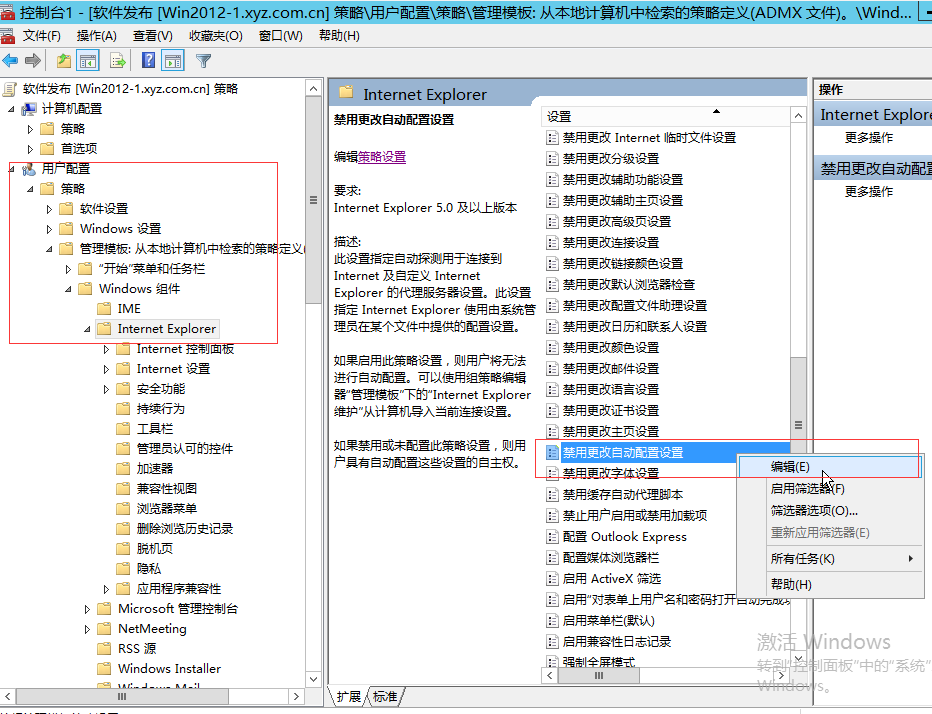
Task: Click the settings list scroll-up arrow
Action: click(798, 116)
